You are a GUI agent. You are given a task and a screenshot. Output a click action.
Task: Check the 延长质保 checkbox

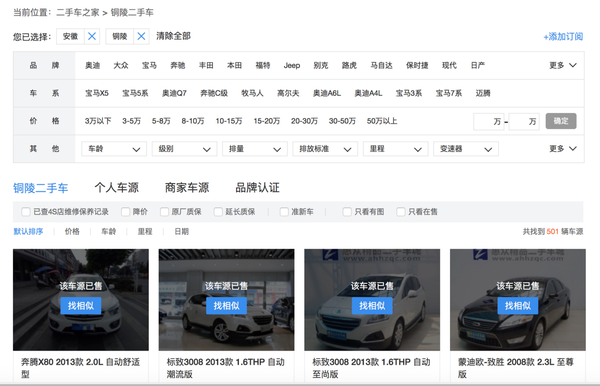click(218, 212)
